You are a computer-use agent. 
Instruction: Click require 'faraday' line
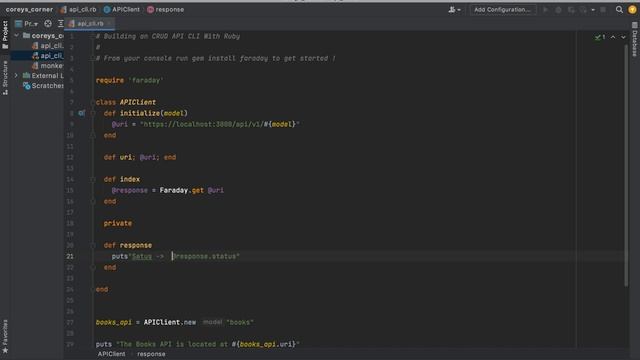(129, 80)
